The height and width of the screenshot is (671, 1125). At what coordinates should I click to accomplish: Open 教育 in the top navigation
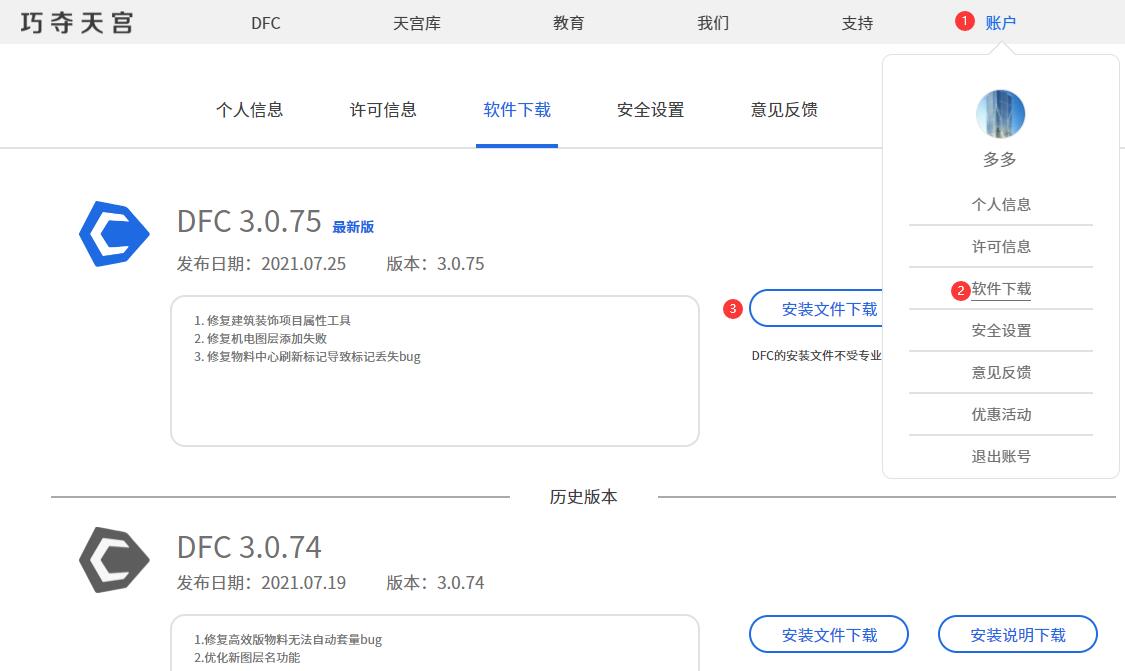[569, 23]
